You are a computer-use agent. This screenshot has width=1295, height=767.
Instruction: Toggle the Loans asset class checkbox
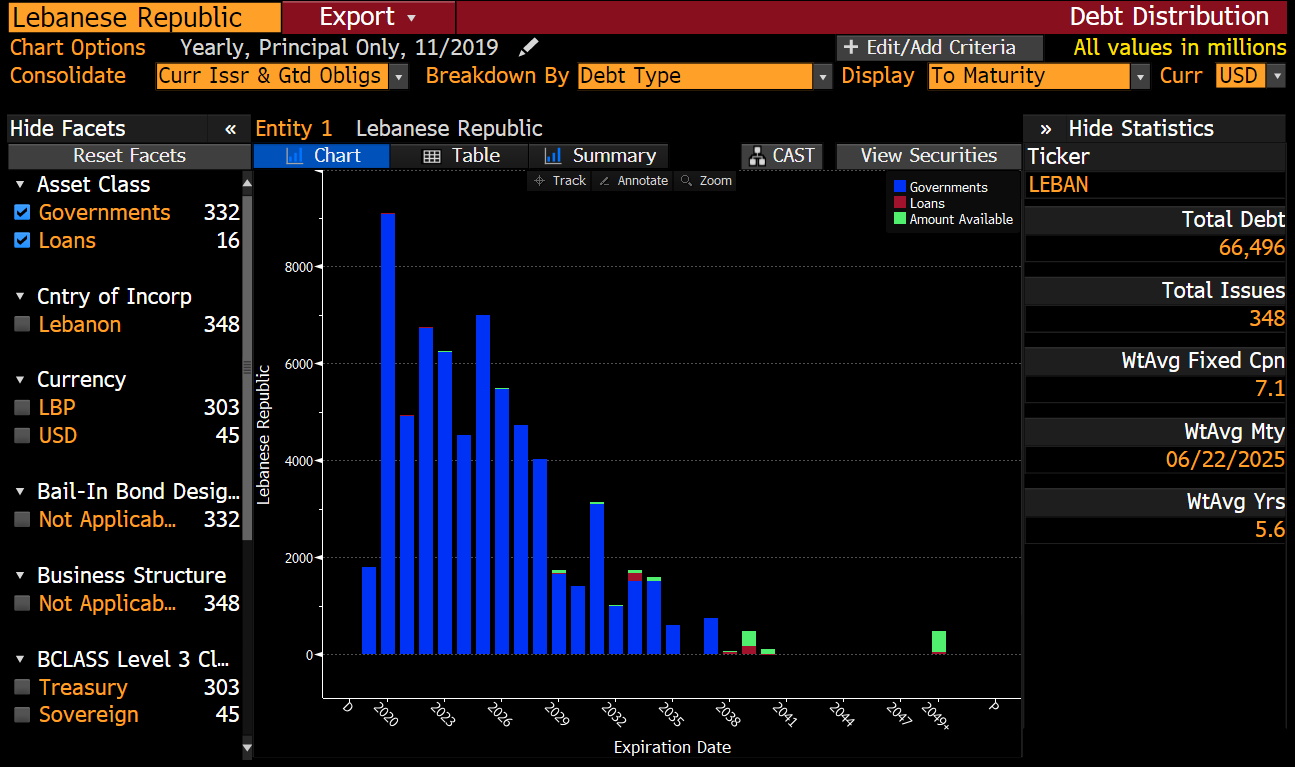[22, 240]
